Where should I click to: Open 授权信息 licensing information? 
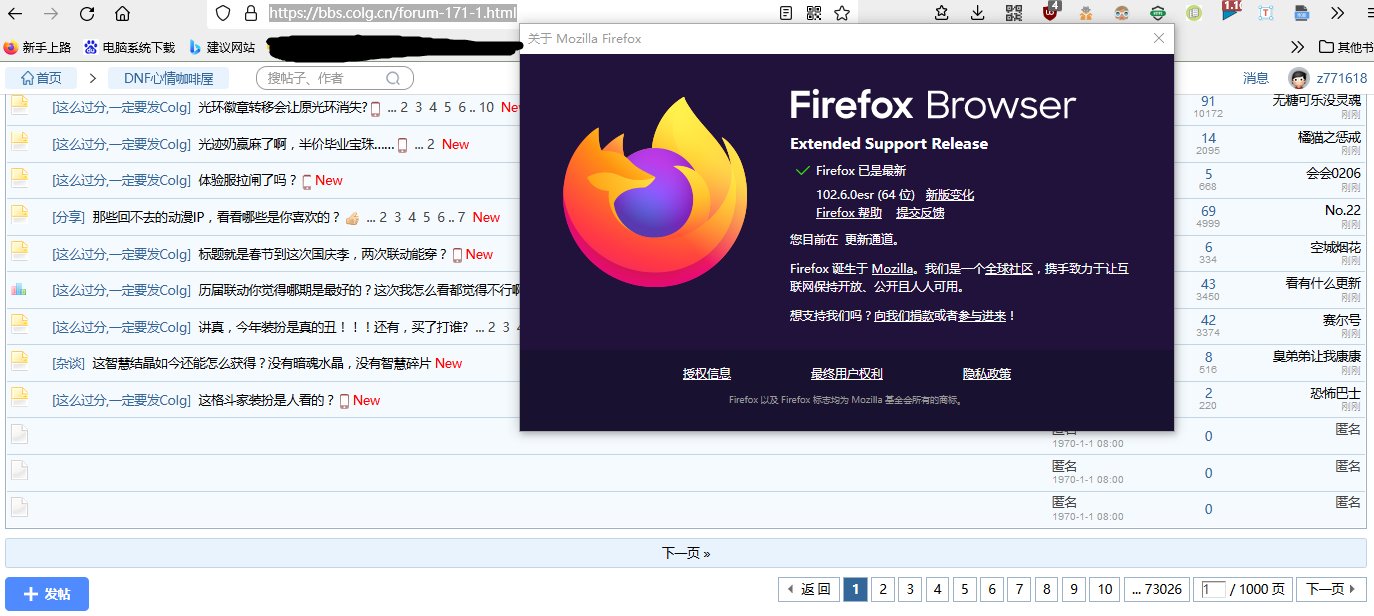[707, 374]
